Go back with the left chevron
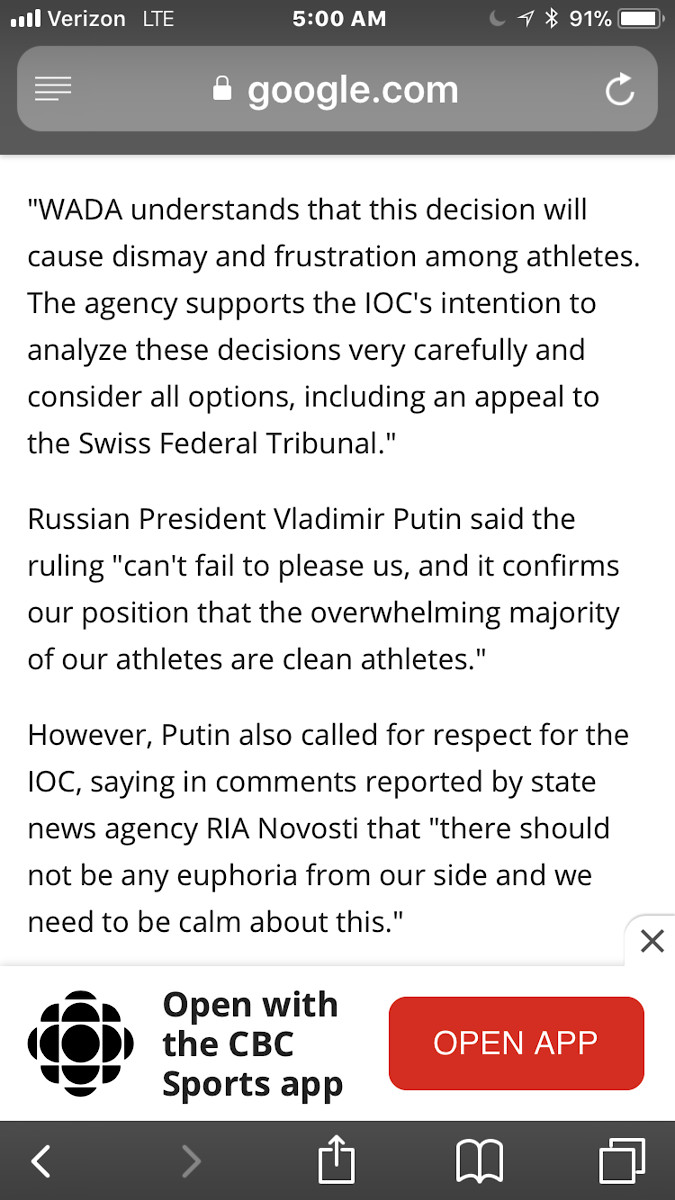Image resolution: width=675 pixels, height=1200 pixels. click(40, 1161)
